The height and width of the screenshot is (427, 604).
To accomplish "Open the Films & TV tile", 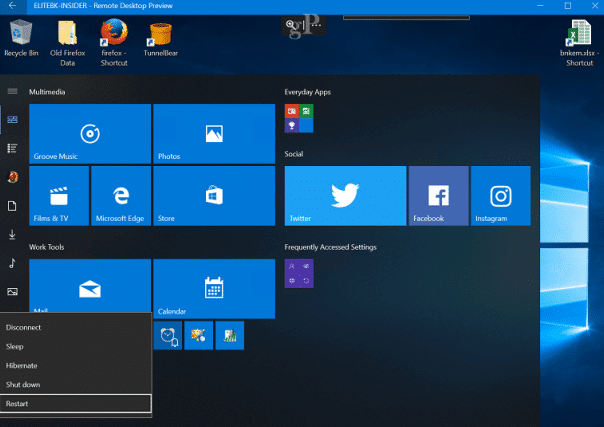I will point(59,196).
